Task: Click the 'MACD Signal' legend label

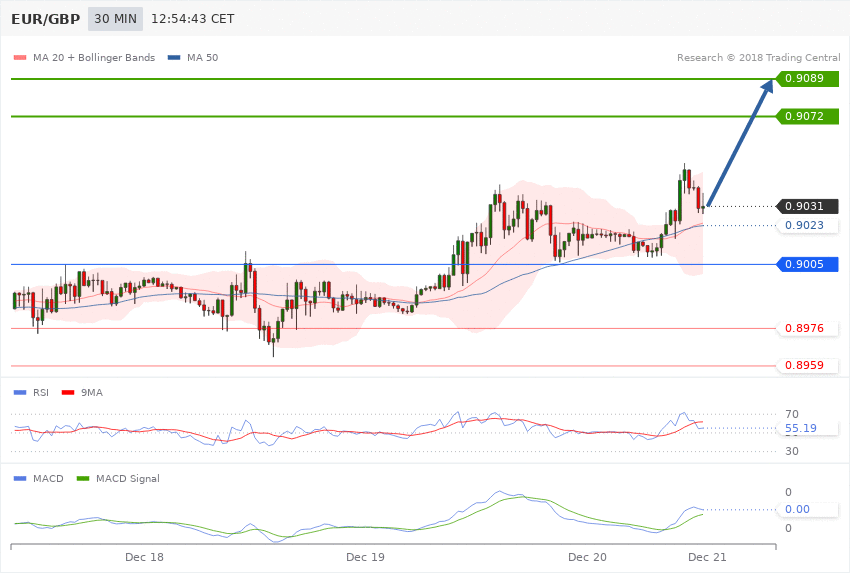Action: click(x=128, y=478)
